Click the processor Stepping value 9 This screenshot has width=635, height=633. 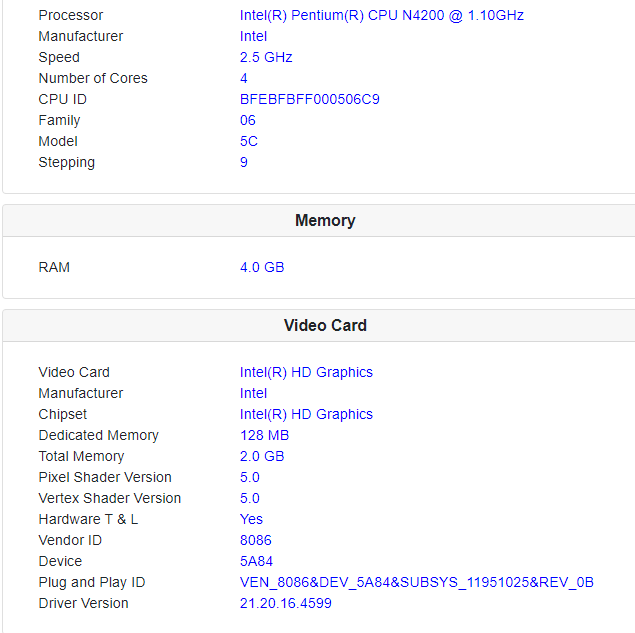click(244, 162)
